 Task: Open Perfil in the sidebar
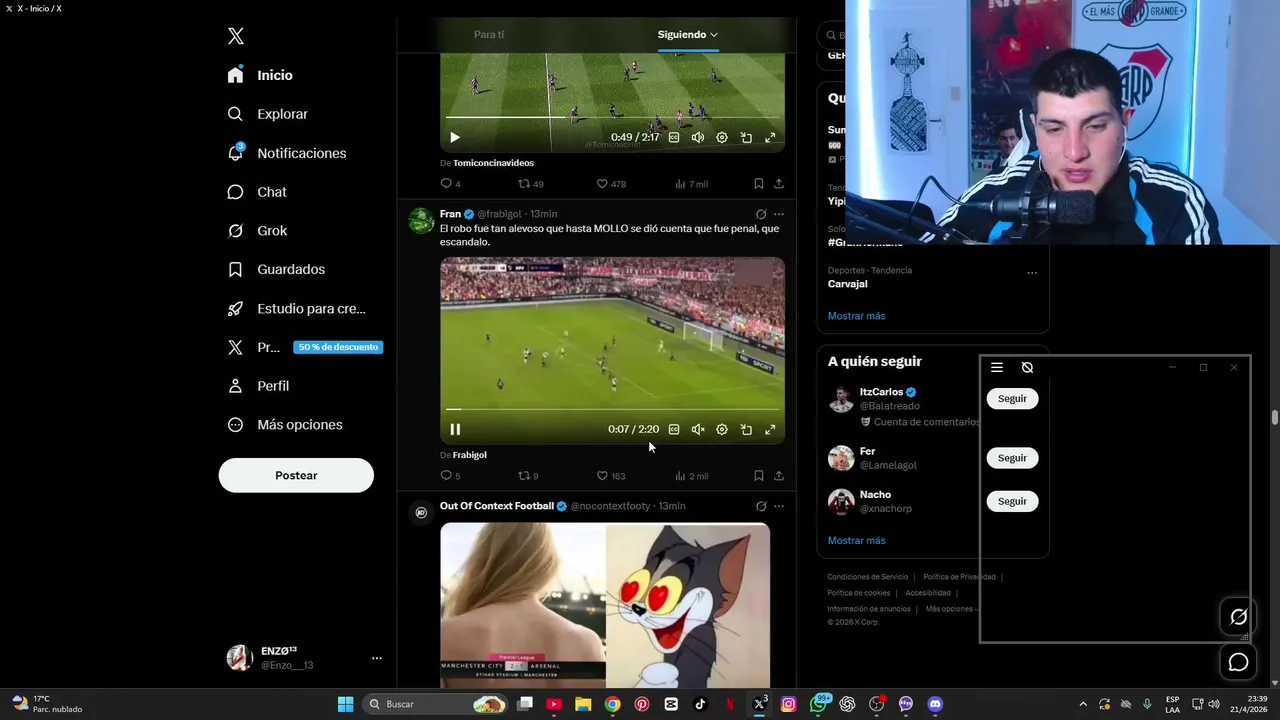click(x=258, y=386)
